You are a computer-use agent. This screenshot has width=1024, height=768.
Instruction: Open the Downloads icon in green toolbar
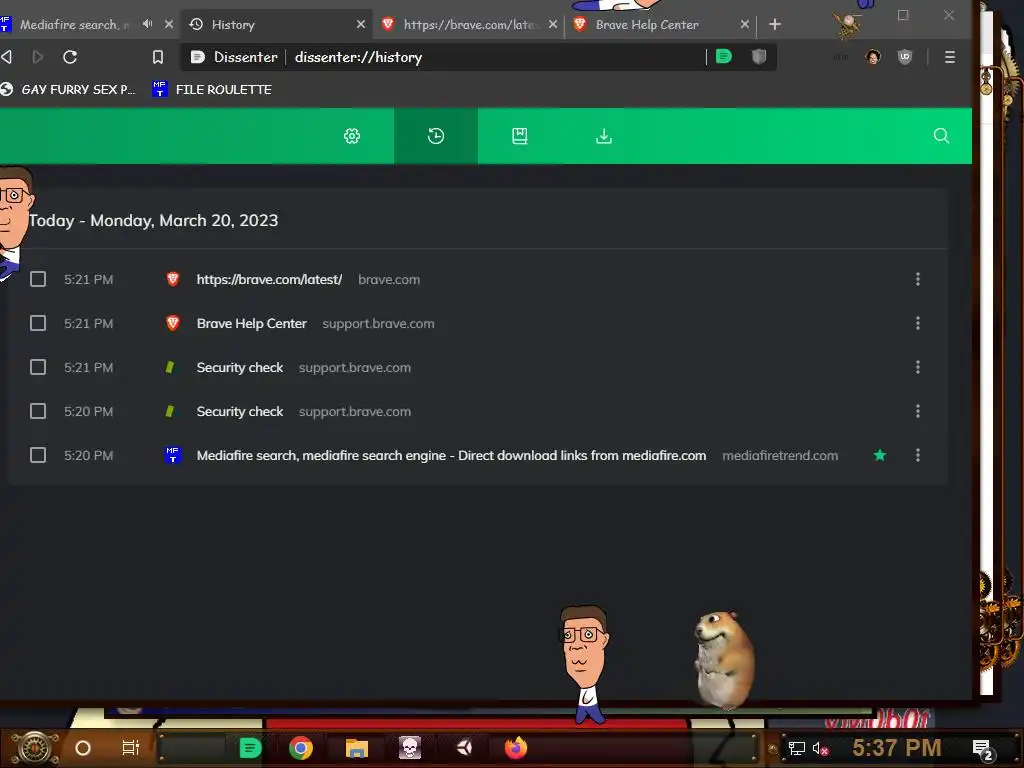604,136
